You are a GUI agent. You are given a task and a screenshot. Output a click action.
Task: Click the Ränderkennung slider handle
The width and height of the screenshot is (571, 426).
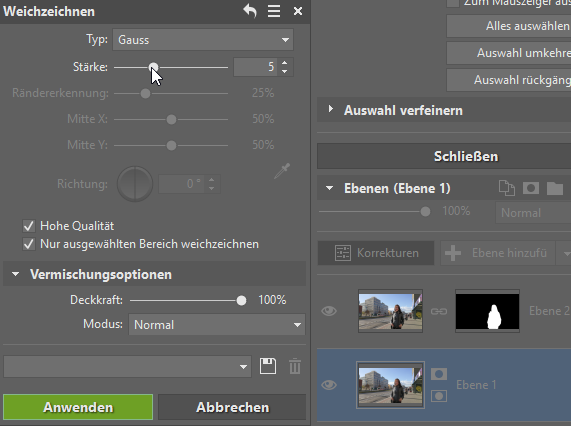tap(145, 94)
